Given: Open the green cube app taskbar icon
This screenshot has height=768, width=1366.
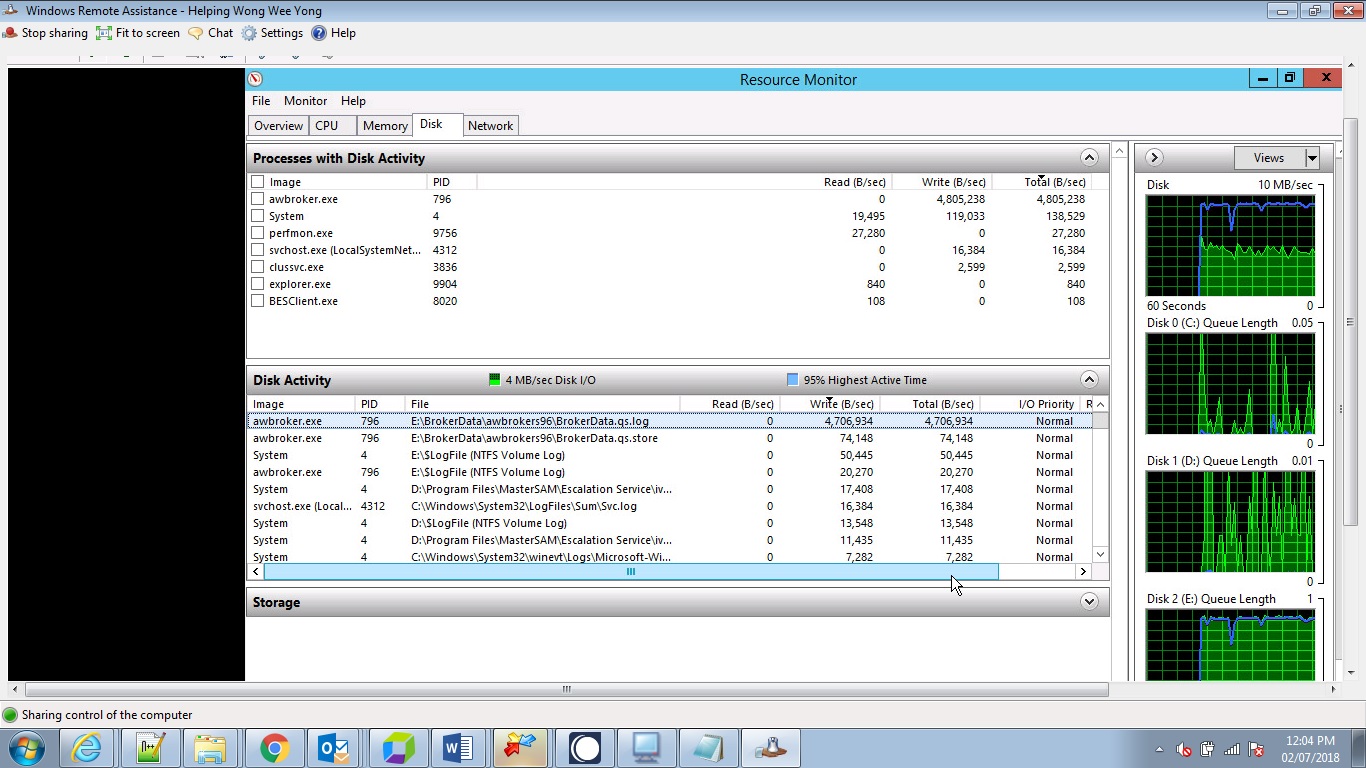Looking at the screenshot, I should (x=398, y=748).
